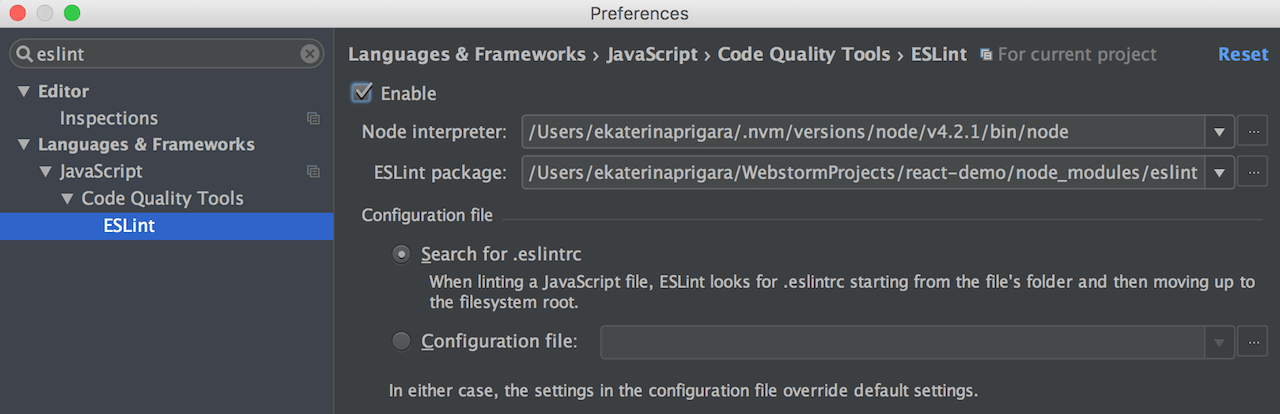This screenshot has height=414, width=1280.
Task: Clear the eslint search field text
Action: 310,54
